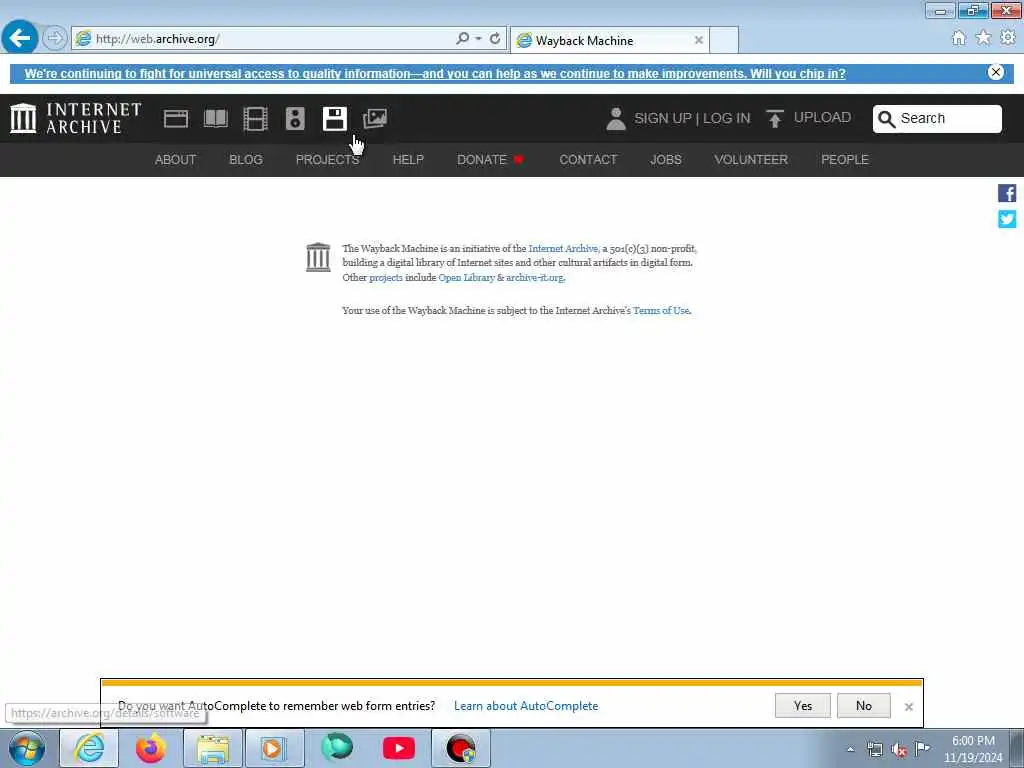The height and width of the screenshot is (768, 1024).
Task: Follow the Open Library link
Action: [x=466, y=277]
